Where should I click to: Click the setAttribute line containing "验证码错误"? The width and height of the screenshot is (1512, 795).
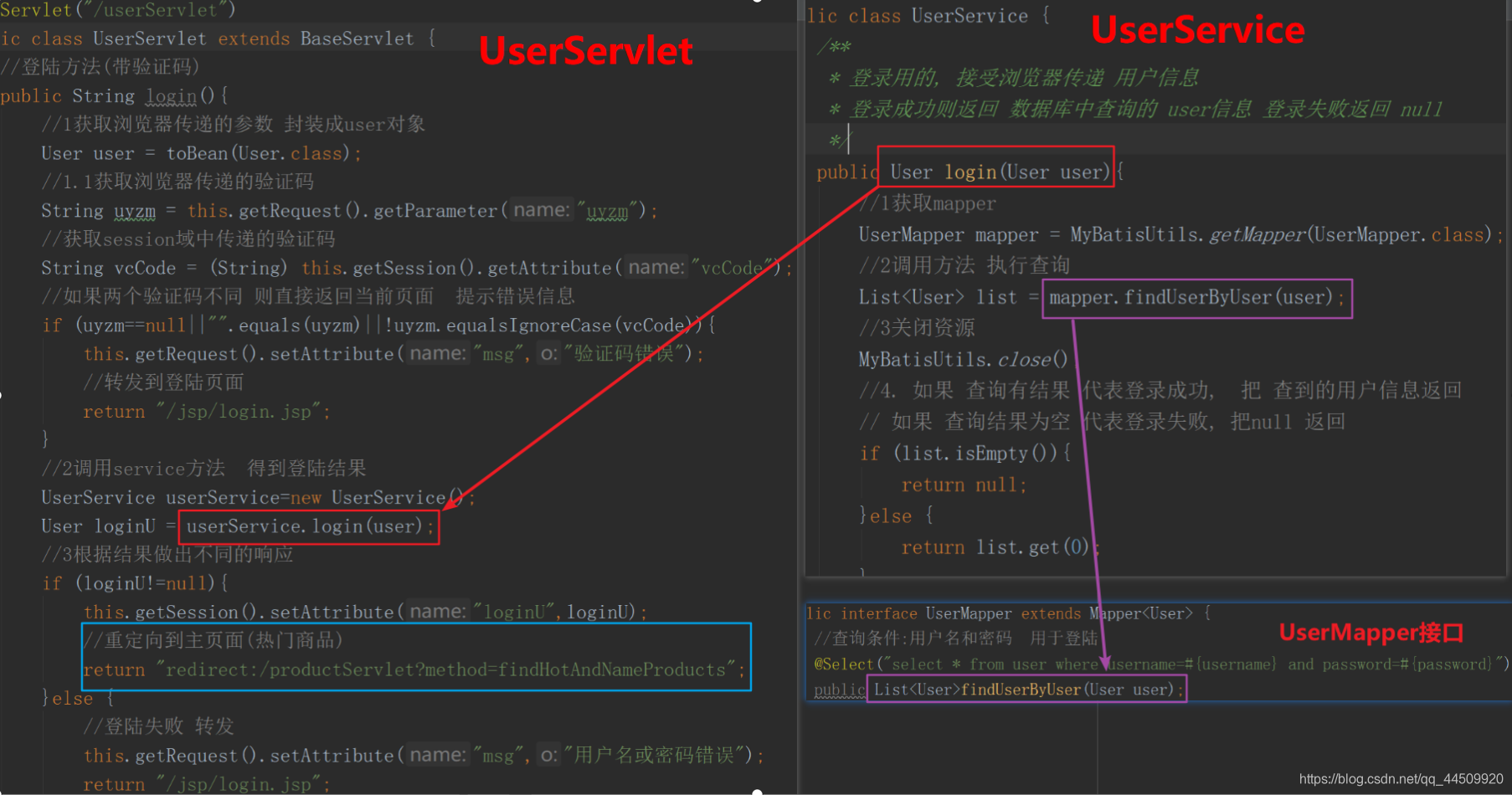(x=393, y=353)
